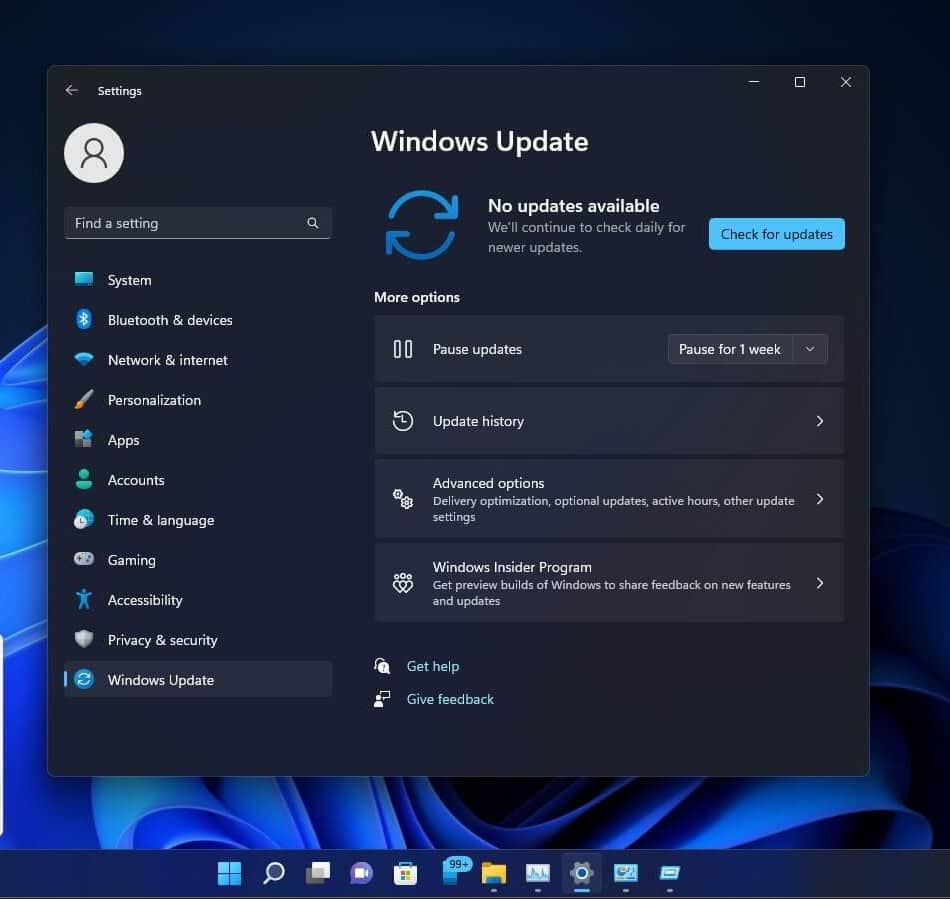Image resolution: width=950 pixels, height=899 pixels.
Task: Open Chat camera icon in taskbar
Action: click(362, 873)
